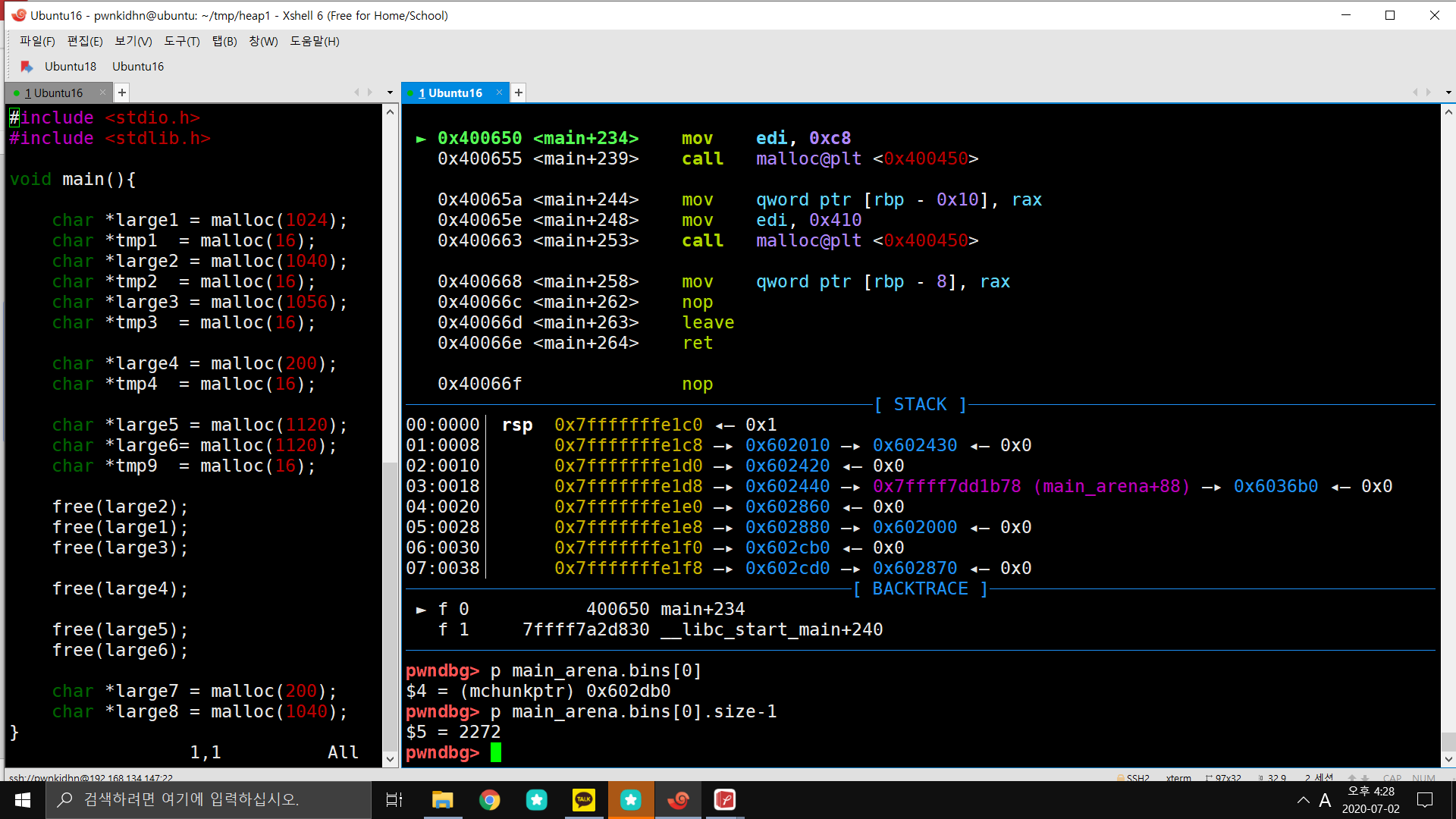Click the xterm status bar entry
Viewport: 1456px width, 819px height.
1178,777
